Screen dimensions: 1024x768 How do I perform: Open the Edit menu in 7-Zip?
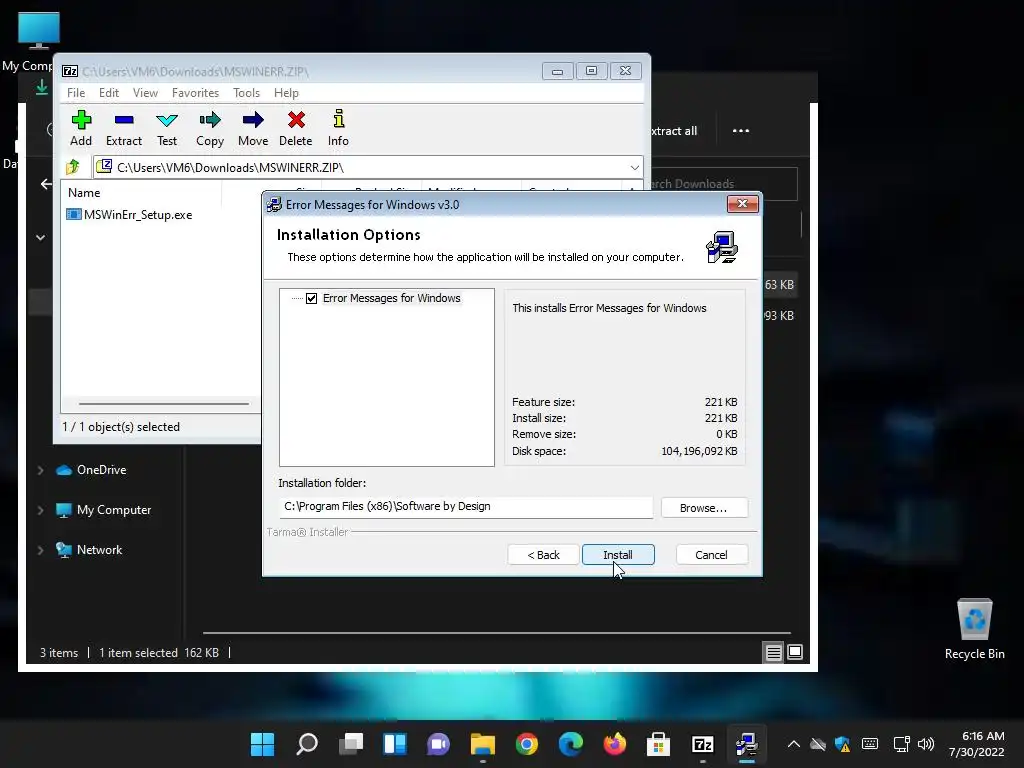[108, 93]
